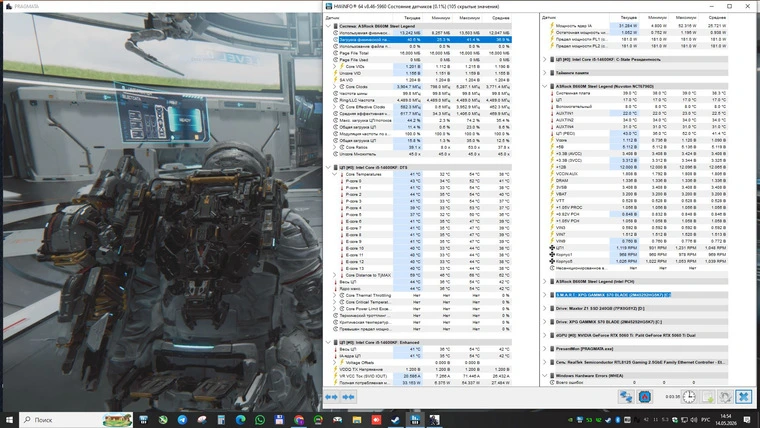760x428 pixels.
Task: Collapse the Система: ASRock B660M Steel Legend group
Action: pos(329,26)
